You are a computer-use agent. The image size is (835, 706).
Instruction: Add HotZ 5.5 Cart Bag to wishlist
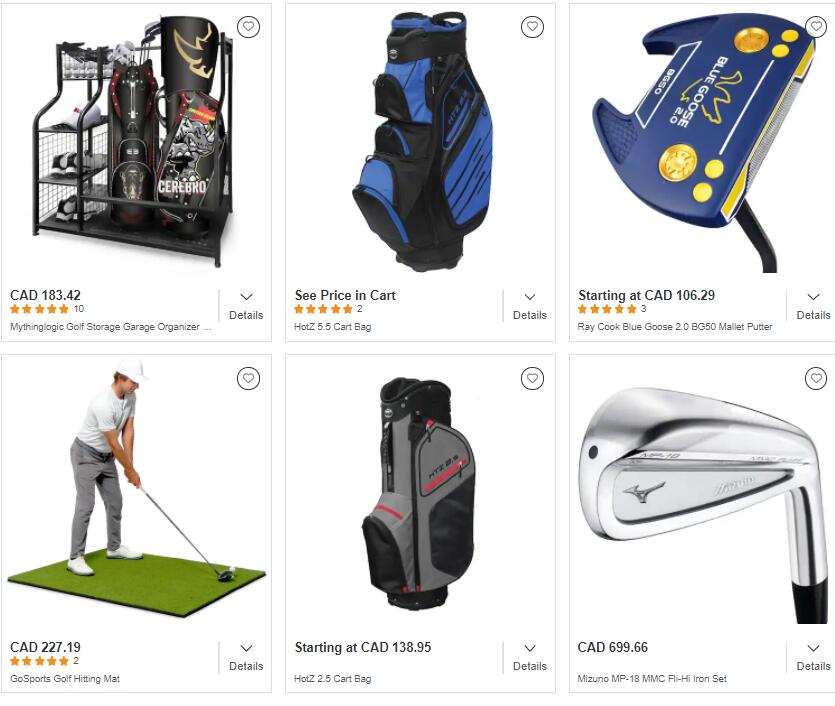coord(532,27)
